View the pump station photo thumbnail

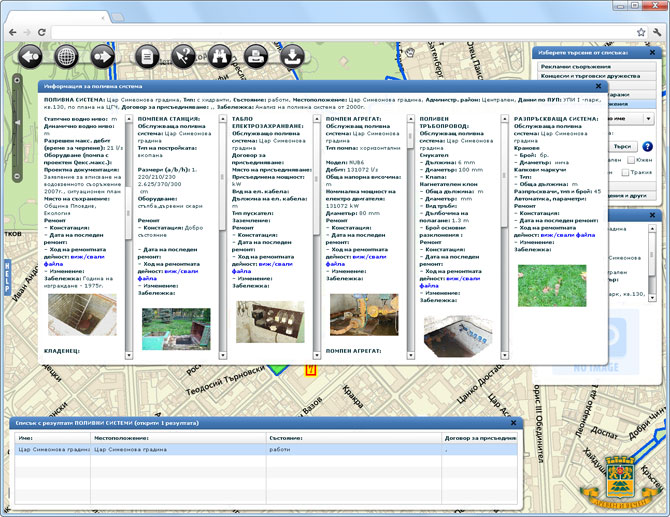[176, 329]
